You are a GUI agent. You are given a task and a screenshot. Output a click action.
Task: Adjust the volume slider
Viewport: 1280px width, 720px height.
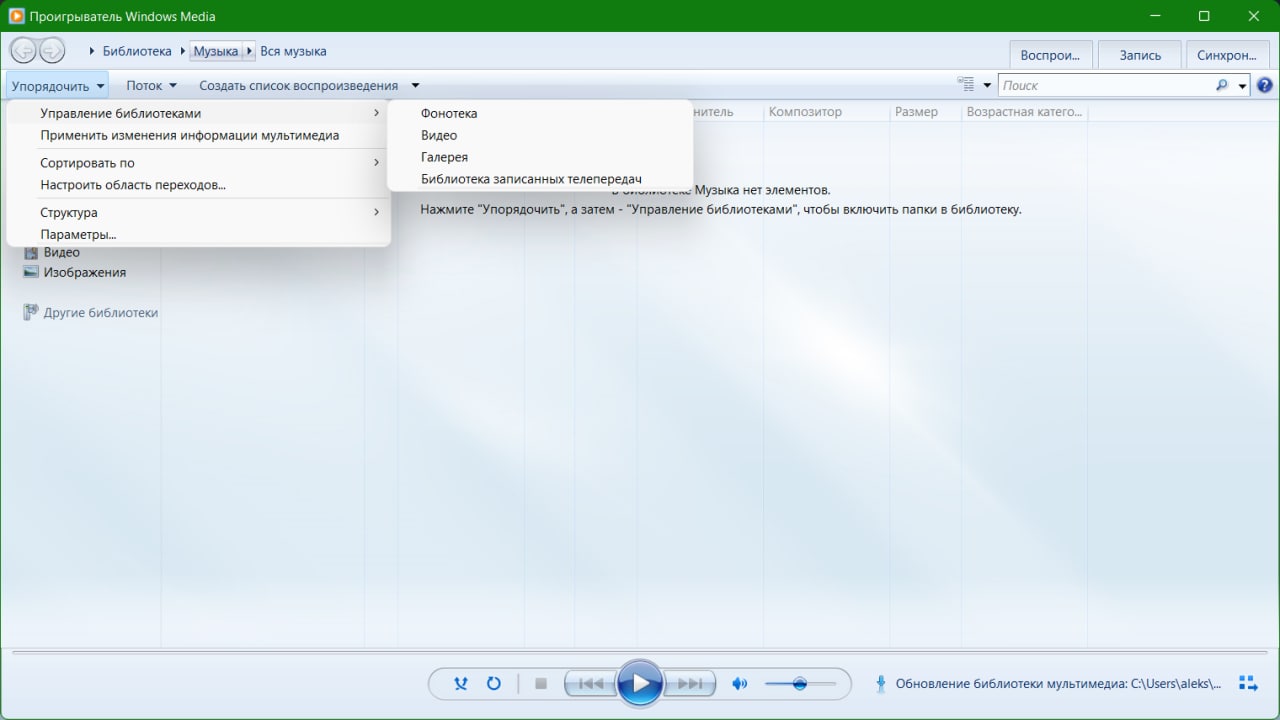tap(800, 684)
